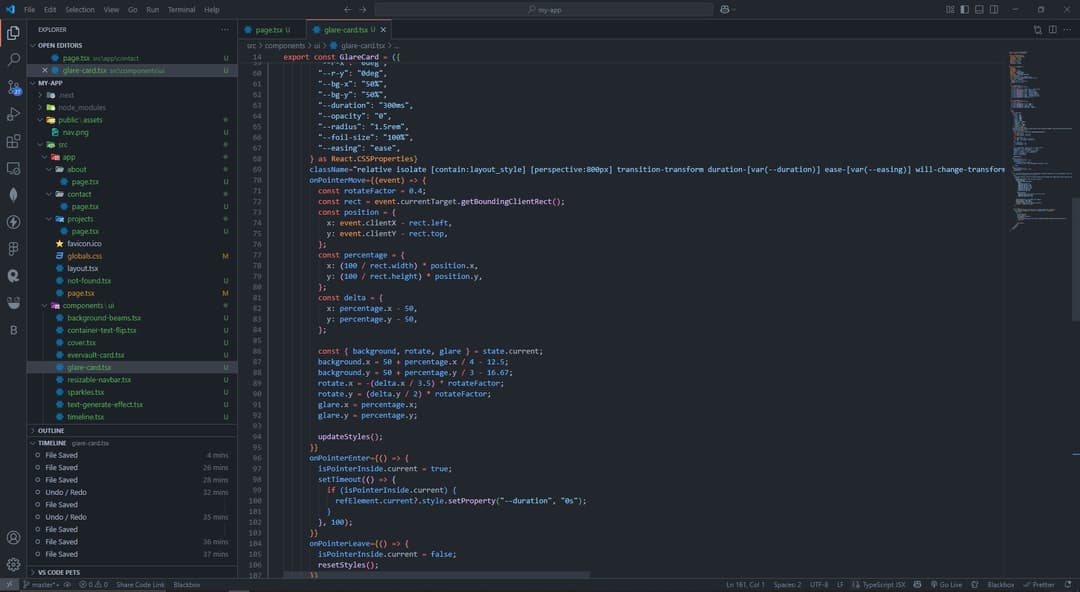The image size is (1080, 592).
Task: Open the Terminal menu
Action: 181,9
